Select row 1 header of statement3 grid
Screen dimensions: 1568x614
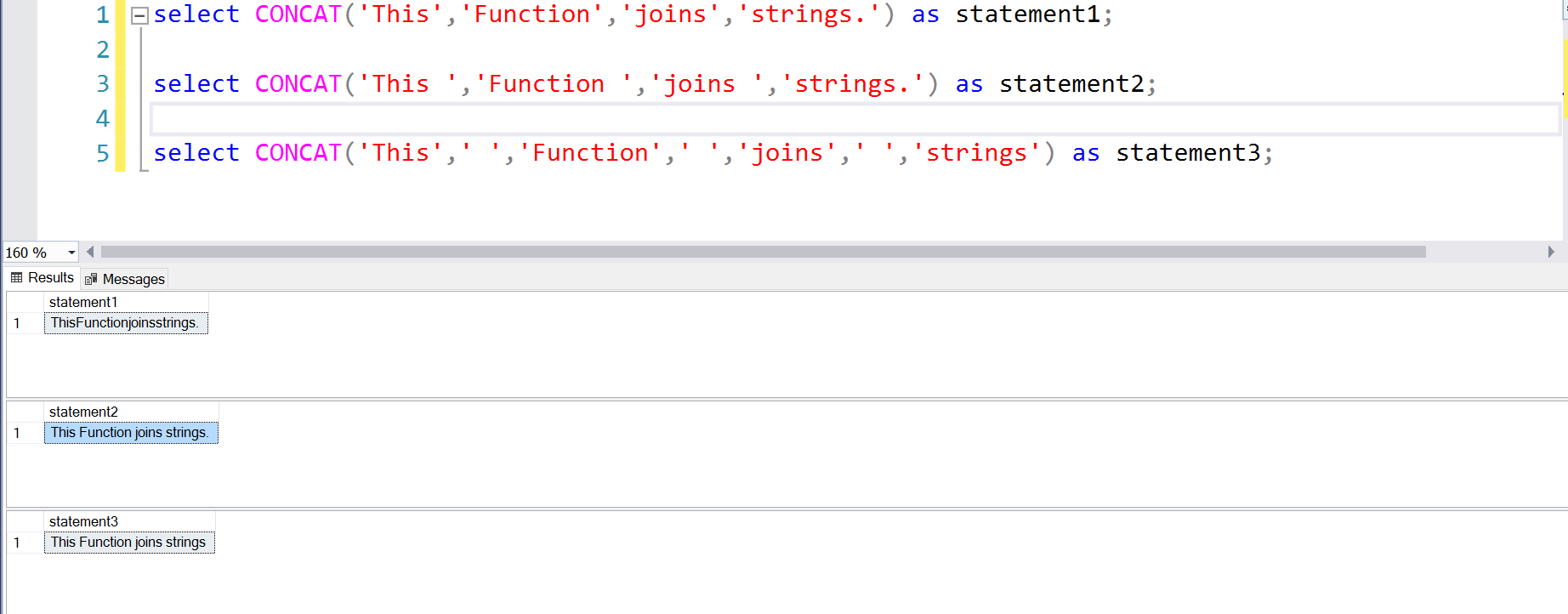click(25, 543)
